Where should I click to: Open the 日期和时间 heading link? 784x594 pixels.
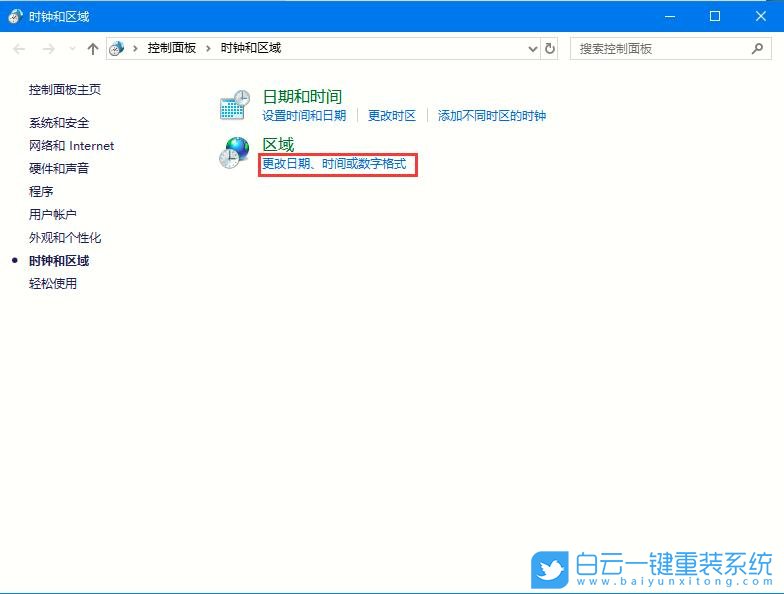point(302,96)
